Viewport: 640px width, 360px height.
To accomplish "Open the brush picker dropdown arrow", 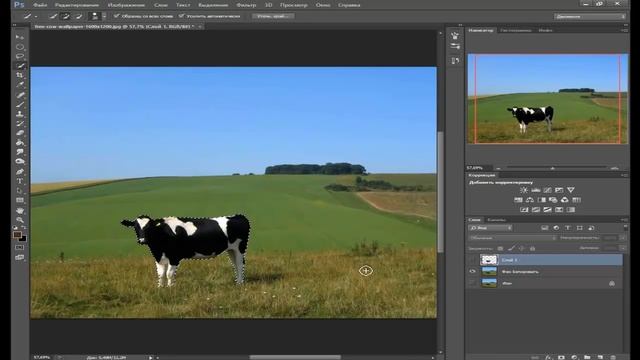I will [104, 16].
